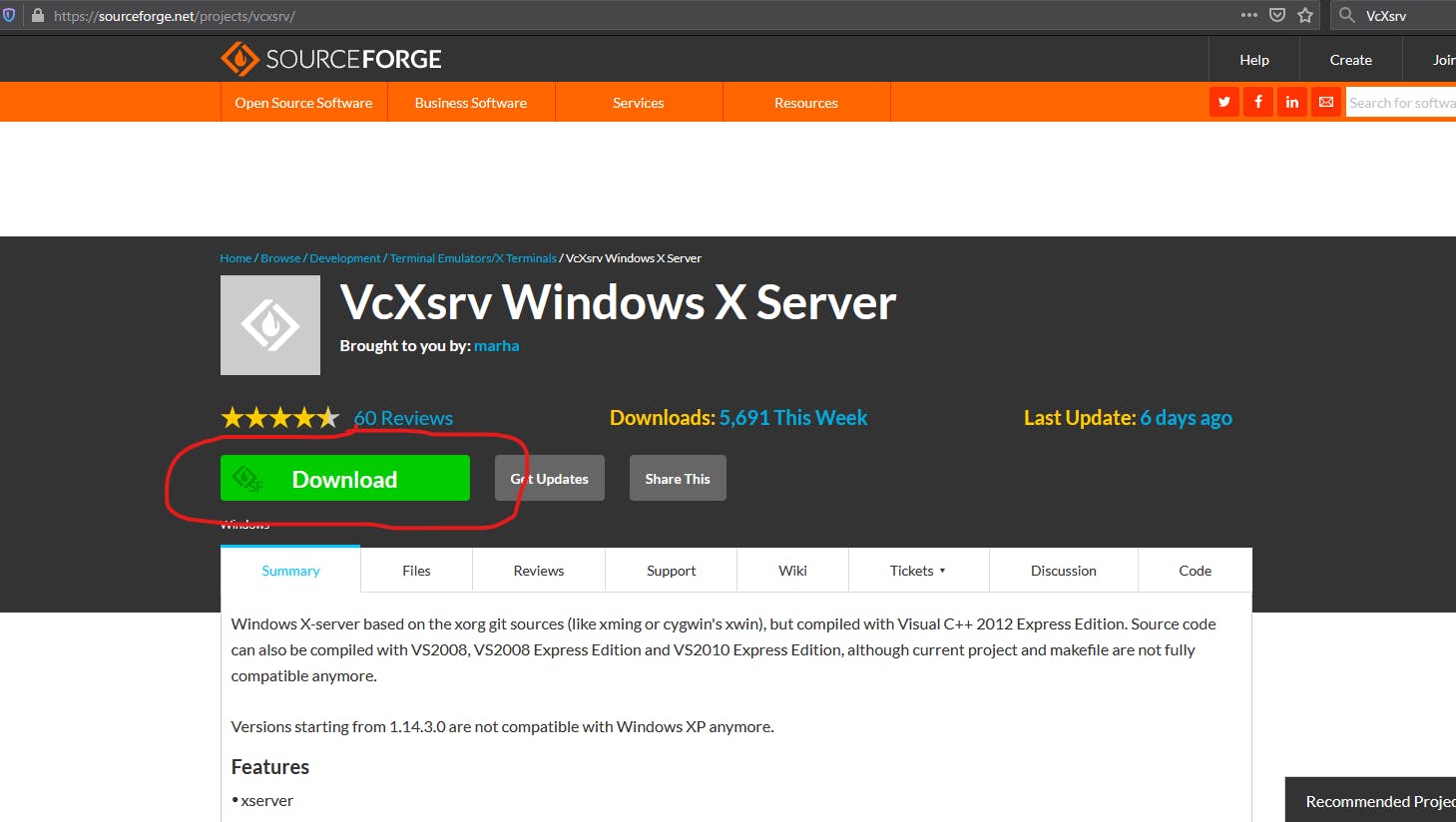Screen dimensions: 1456x822
Task: Open the Facebook share icon
Action: pyautogui.click(x=1258, y=102)
